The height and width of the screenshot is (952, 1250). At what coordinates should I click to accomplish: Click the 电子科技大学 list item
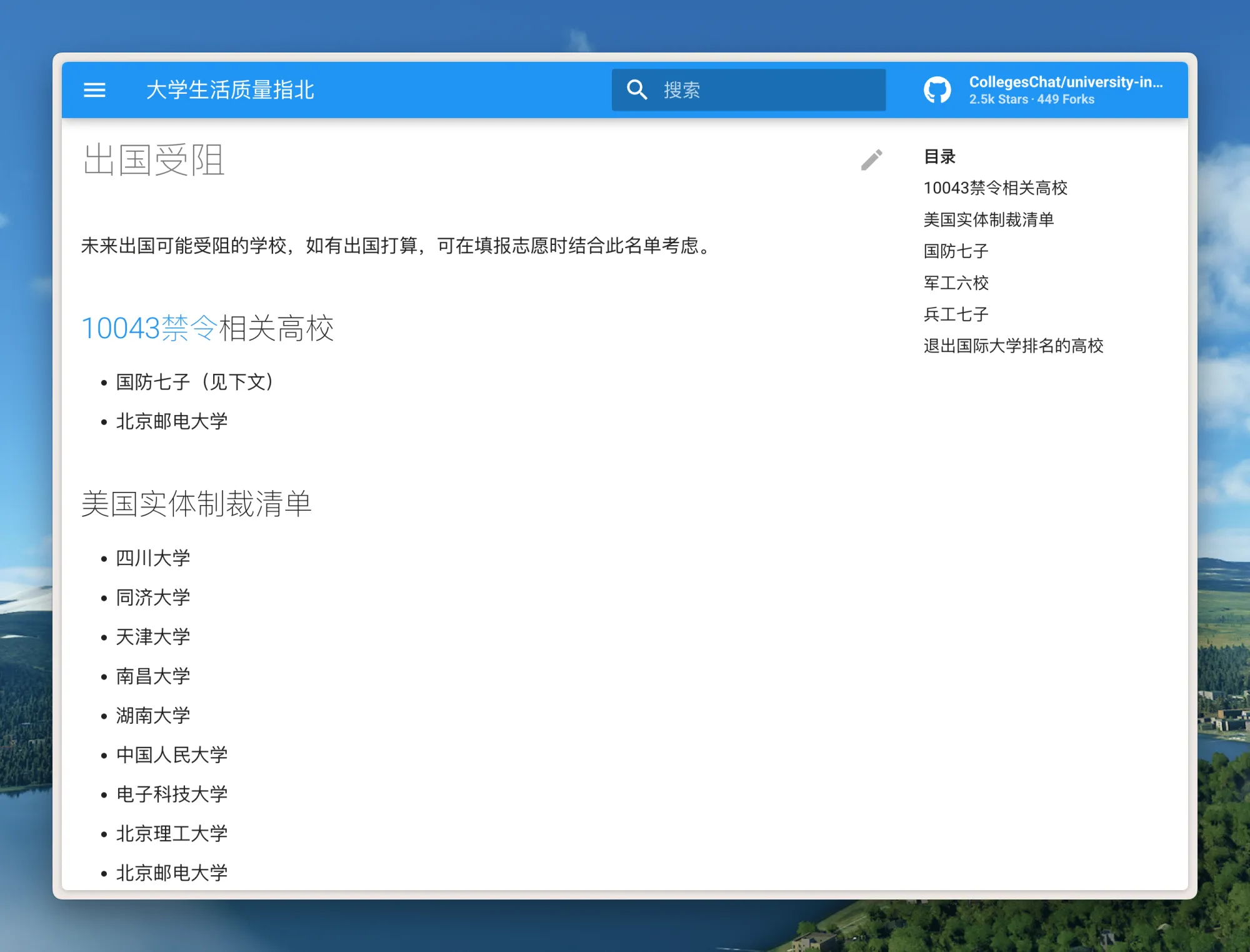pos(172,794)
